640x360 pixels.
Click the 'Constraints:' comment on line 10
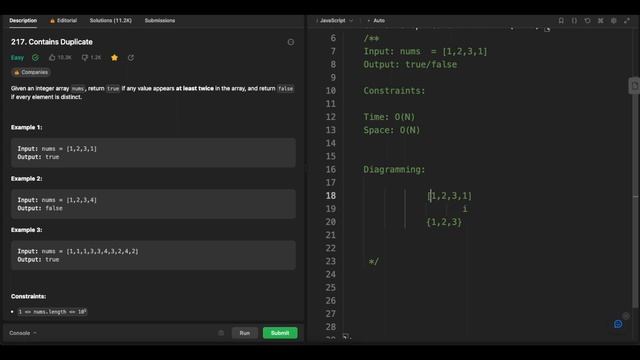pos(394,91)
